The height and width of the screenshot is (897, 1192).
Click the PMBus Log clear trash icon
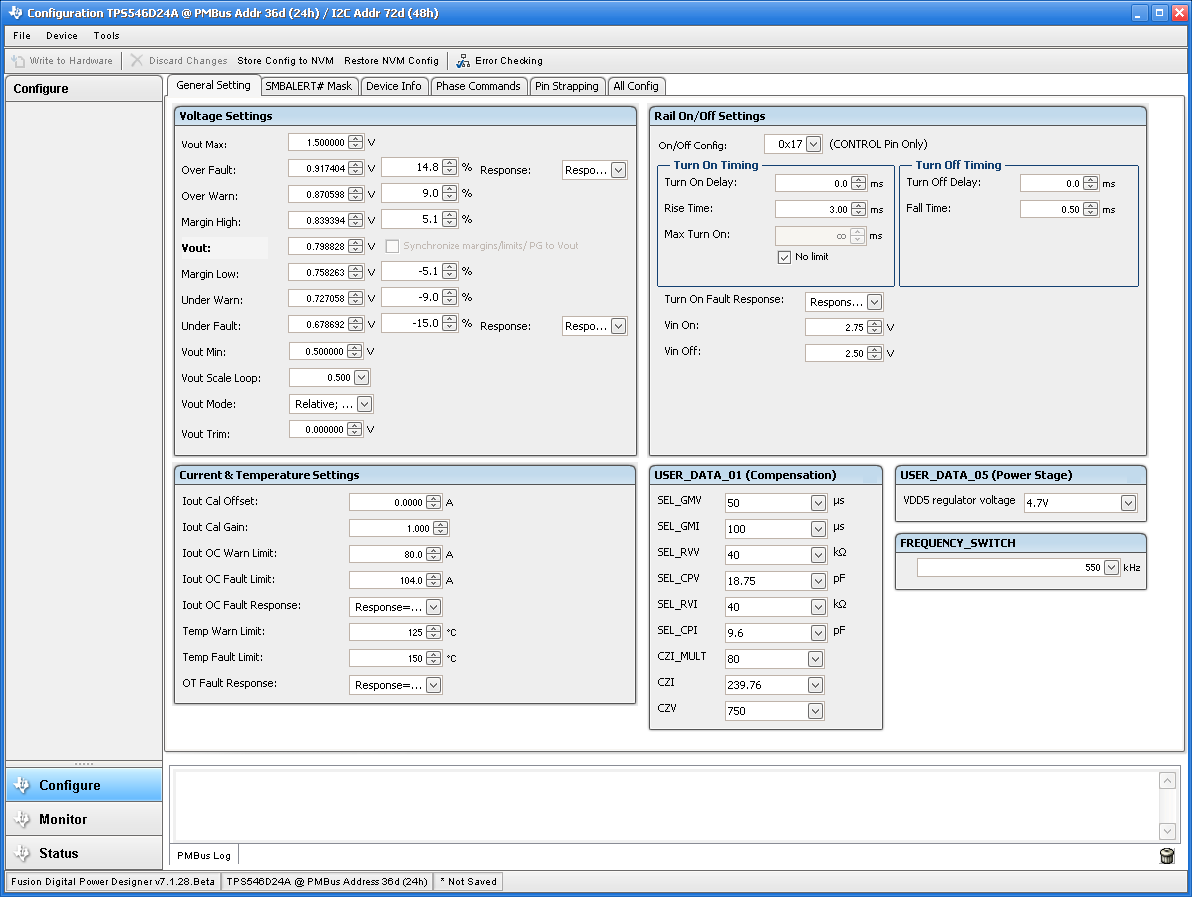[x=1167, y=855]
